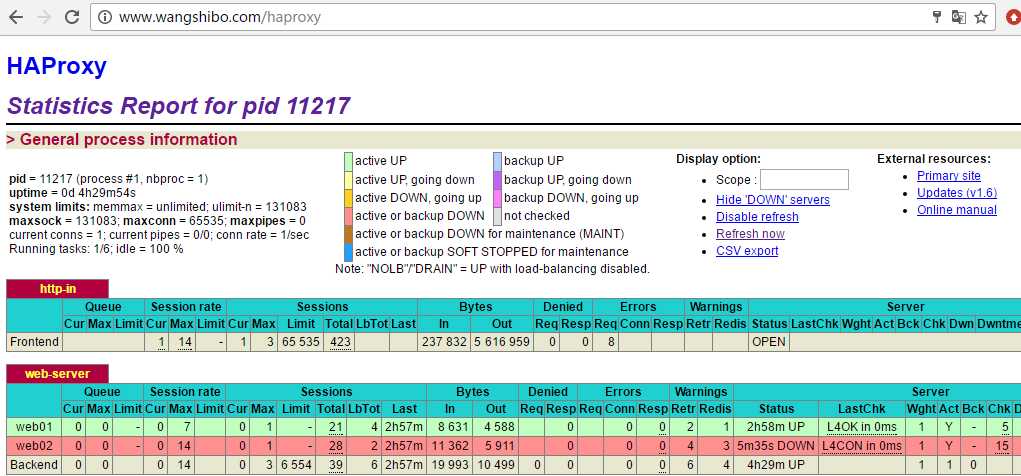Click web01 bytes in value 8 631
This screenshot has width=1021, height=476.
coord(451,427)
